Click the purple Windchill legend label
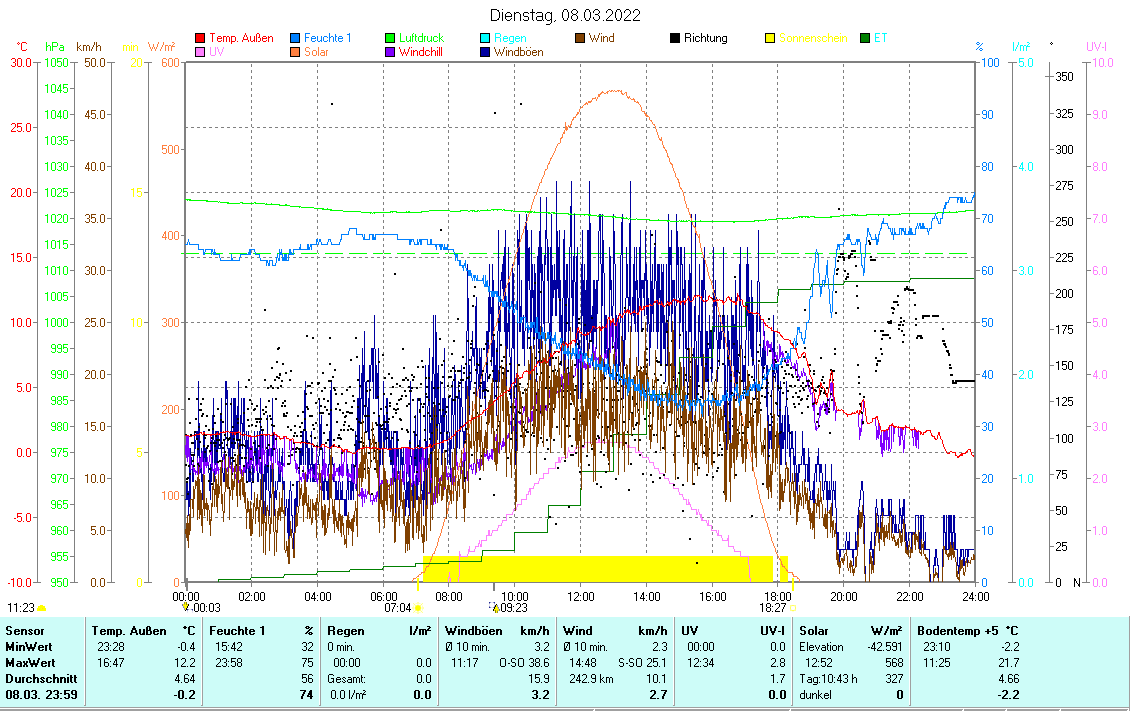The height and width of the screenshot is (711, 1130). tap(421, 52)
